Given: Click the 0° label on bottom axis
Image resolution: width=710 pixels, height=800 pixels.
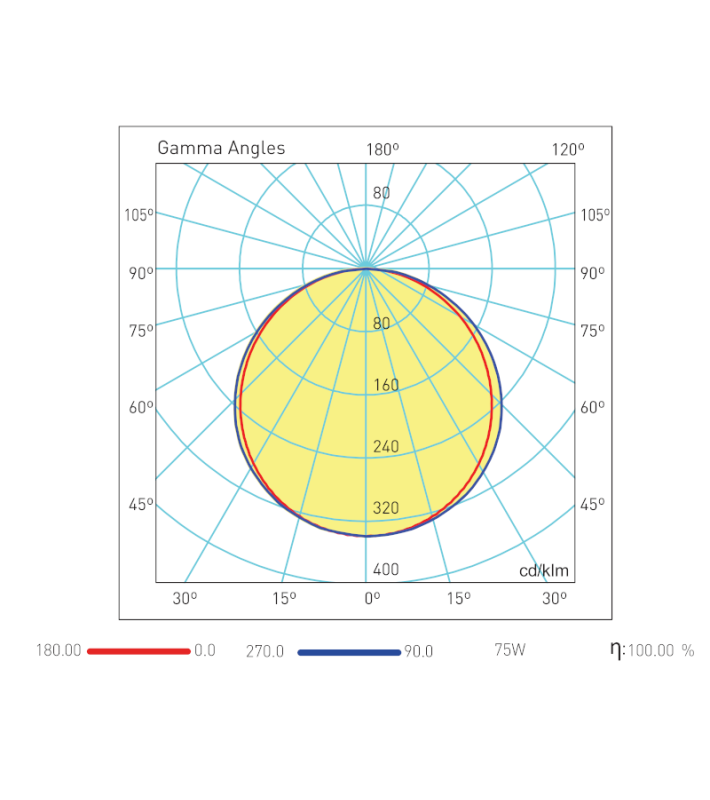Looking at the screenshot, I should pos(372,598).
